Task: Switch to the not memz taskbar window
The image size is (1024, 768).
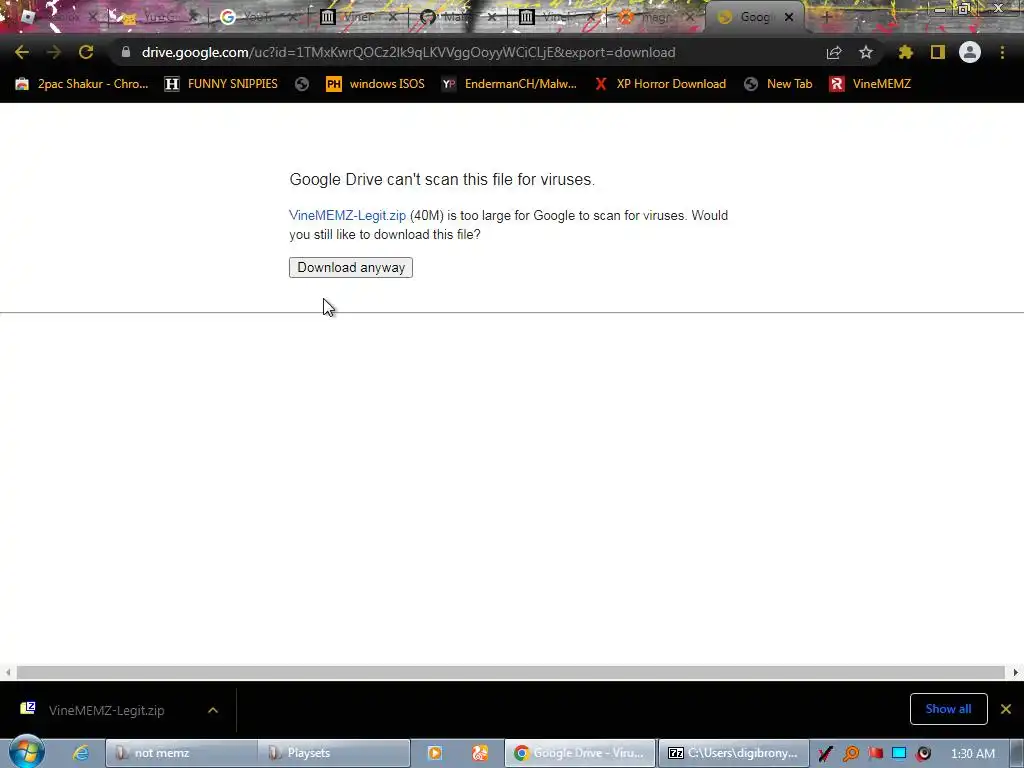Action: coord(181,753)
